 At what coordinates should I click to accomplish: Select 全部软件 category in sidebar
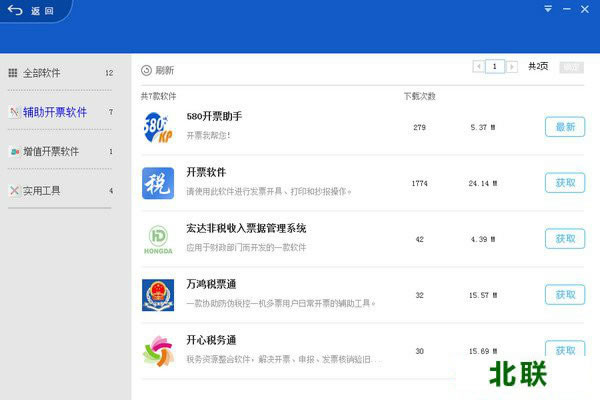[42, 73]
